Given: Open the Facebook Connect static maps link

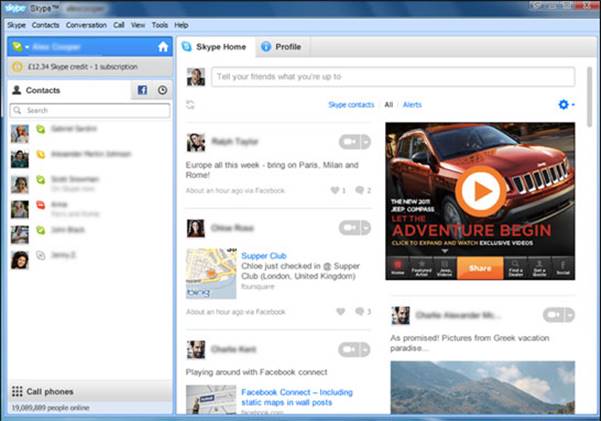Looking at the screenshot, I should 297,397.
